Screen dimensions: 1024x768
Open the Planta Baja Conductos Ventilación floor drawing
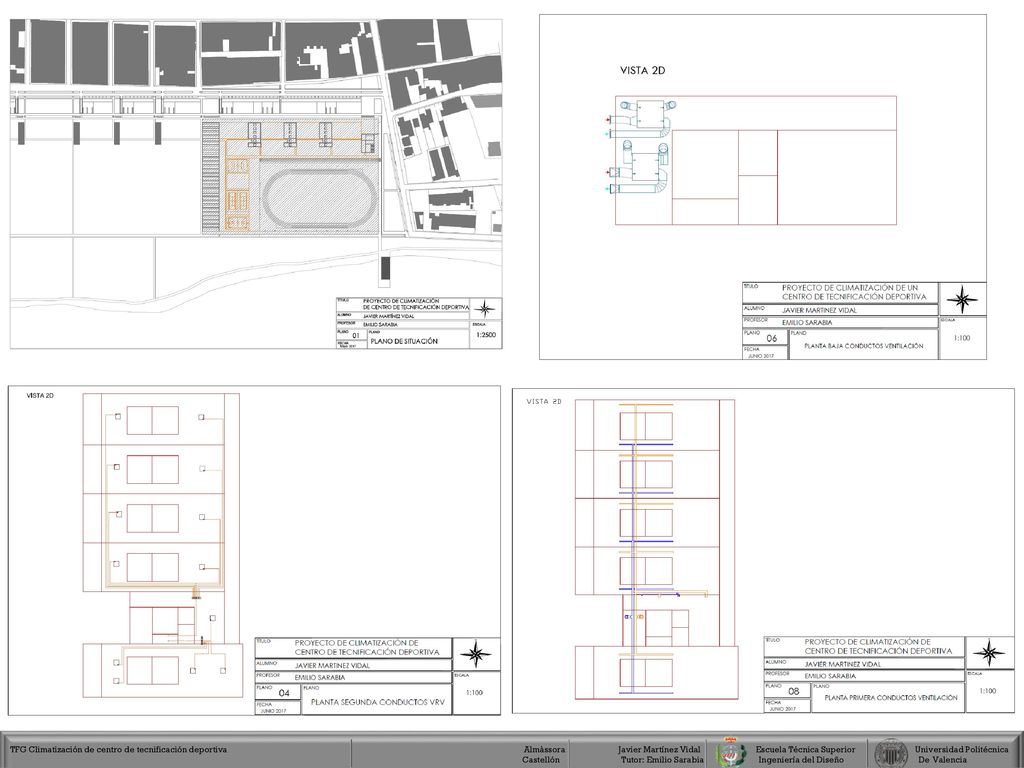(763, 187)
